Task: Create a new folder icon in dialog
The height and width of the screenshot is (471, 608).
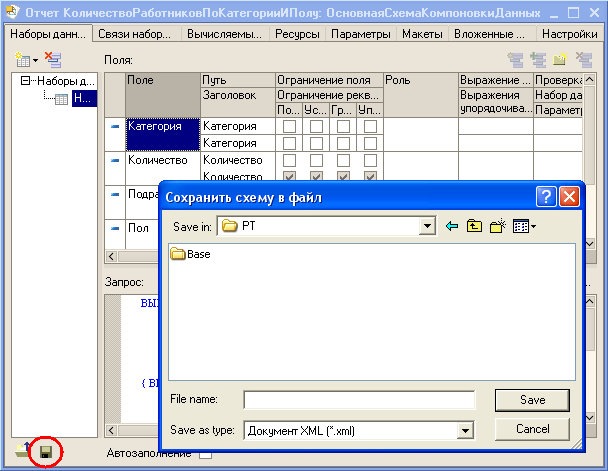Action: [x=498, y=226]
